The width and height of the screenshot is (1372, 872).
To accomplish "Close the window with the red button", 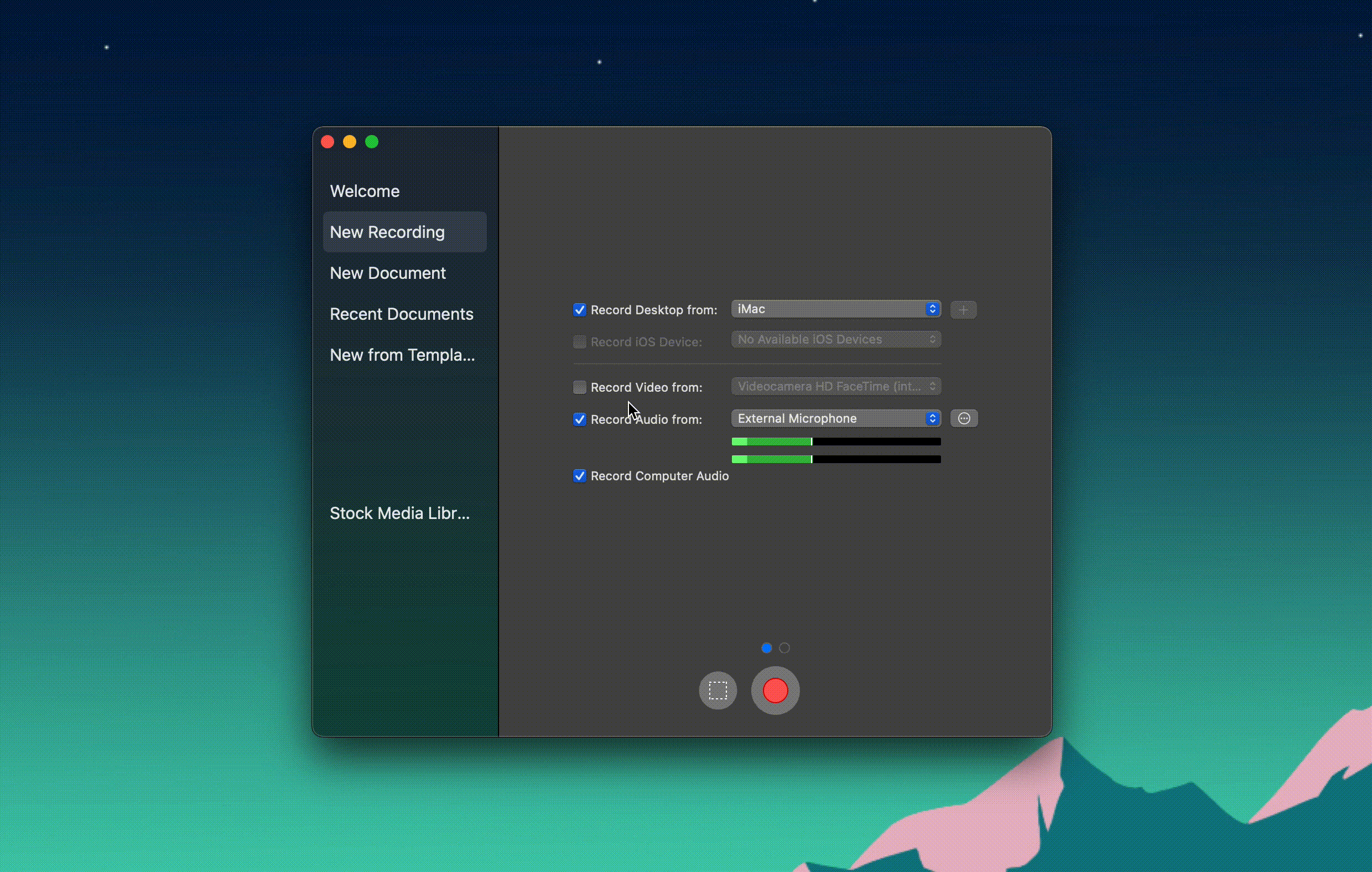I will click(x=328, y=142).
